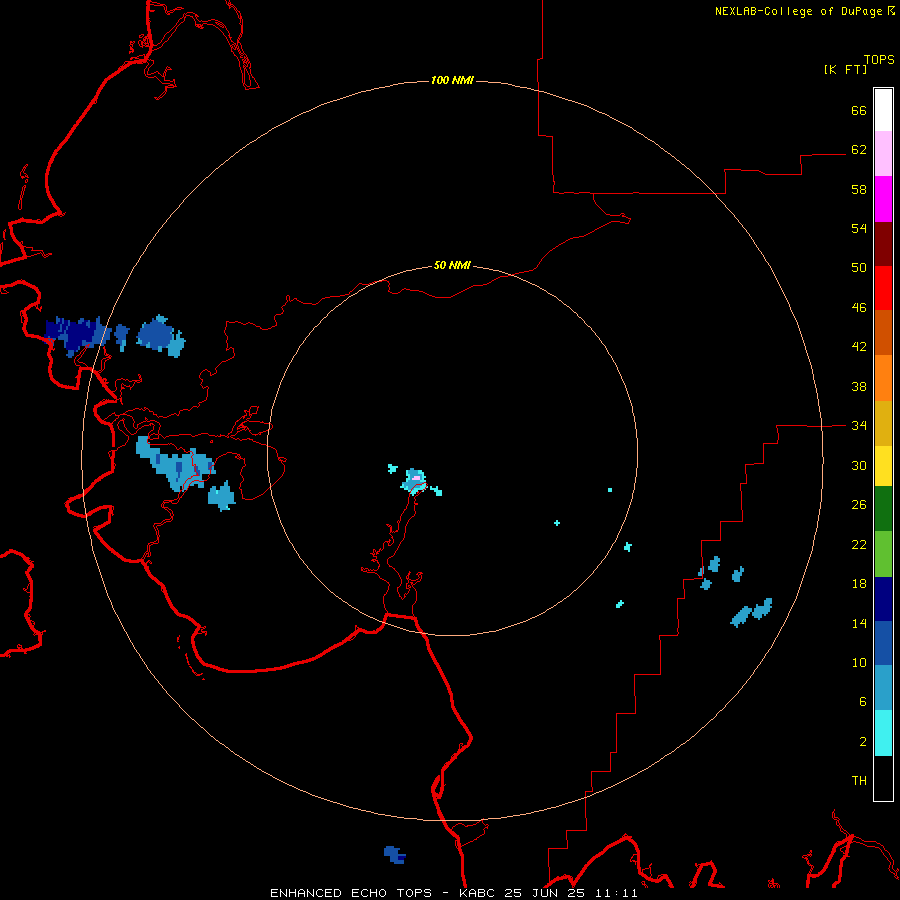Click the legend value 66
This screenshot has width=900, height=900.
(x=859, y=110)
